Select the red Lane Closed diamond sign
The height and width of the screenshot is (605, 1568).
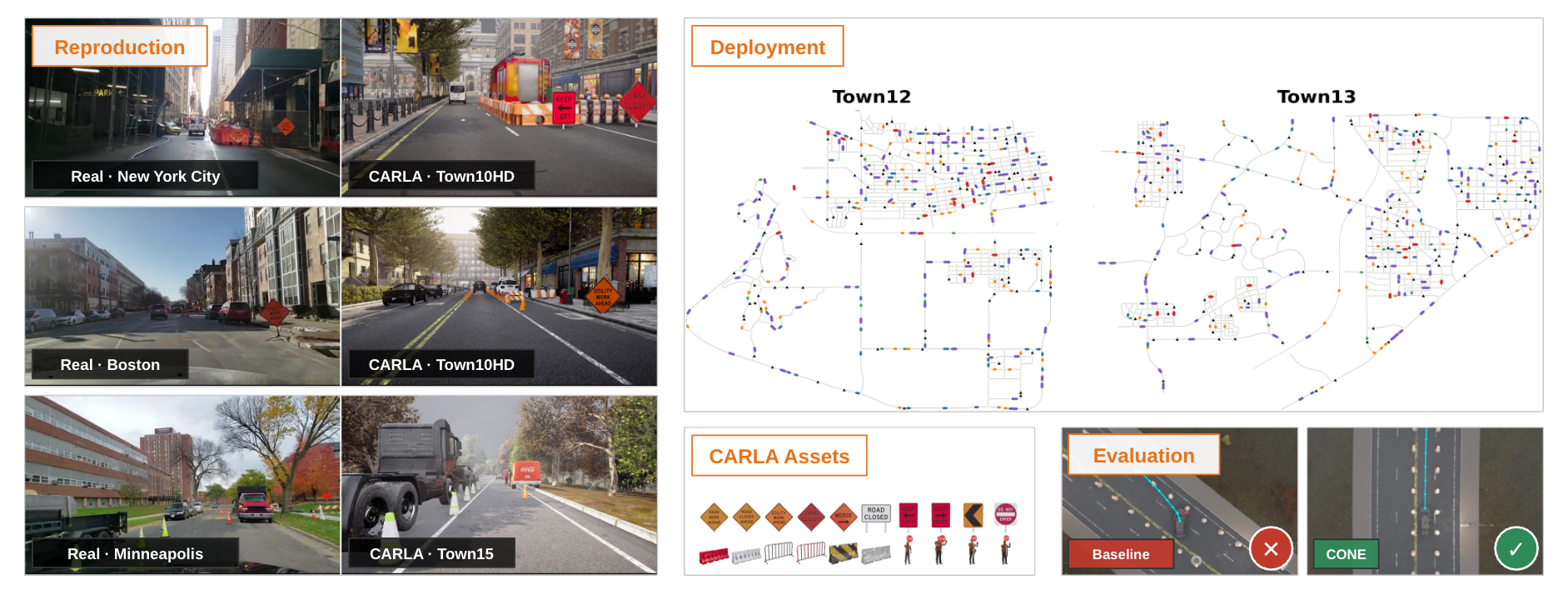811,517
